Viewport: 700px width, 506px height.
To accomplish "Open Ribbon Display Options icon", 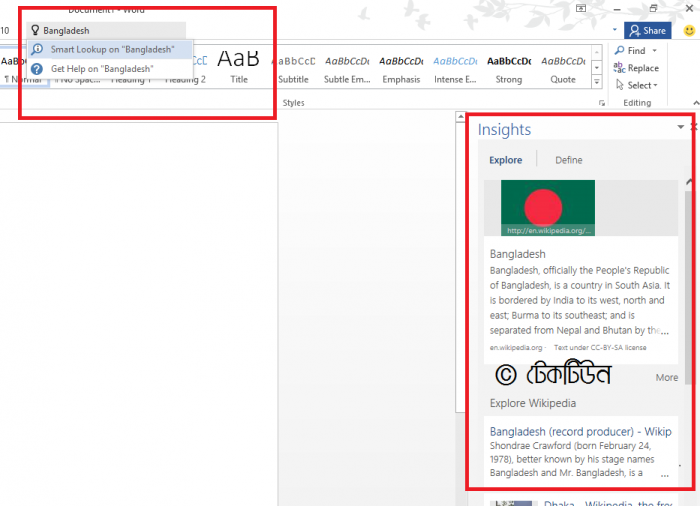I will 581,8.
